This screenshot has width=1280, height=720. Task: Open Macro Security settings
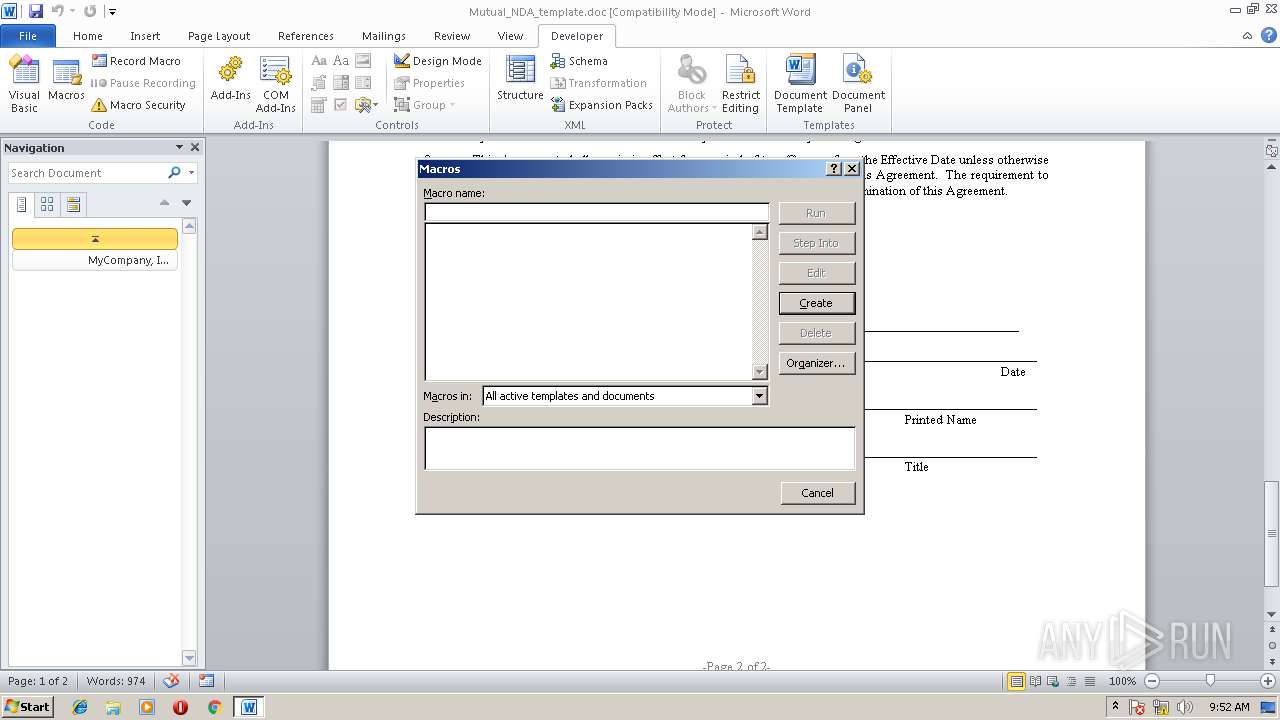[x=138, y=105]
